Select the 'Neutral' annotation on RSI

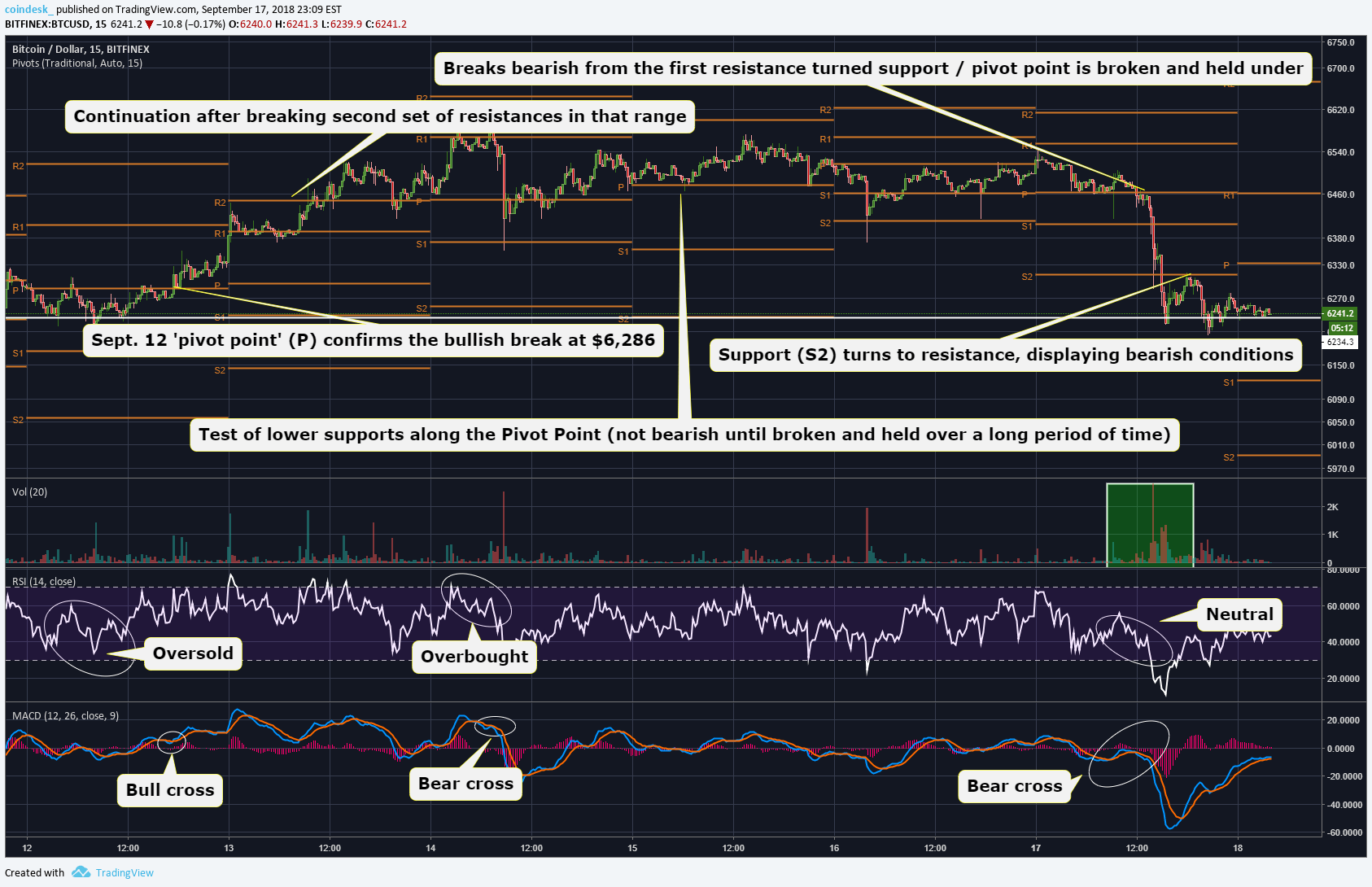(x=1239, y=614)
